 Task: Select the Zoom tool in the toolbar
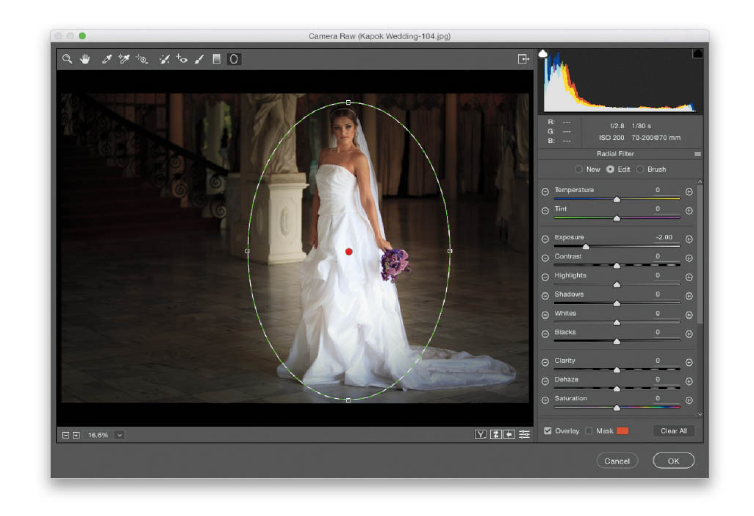[x=67, y=60]
